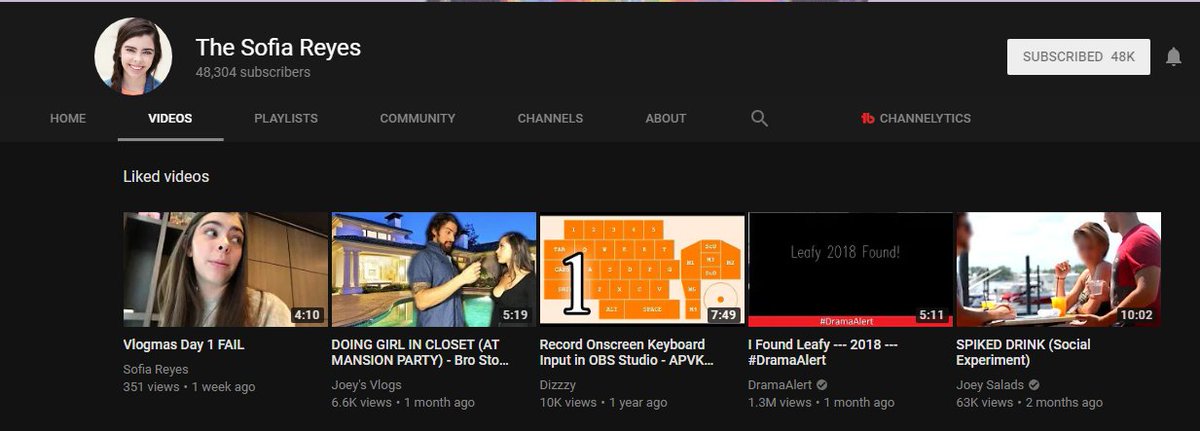Open the Playlists tab
Viewport: 1200px width, 431px height.
pyautogui.click(x=286, y=118)
